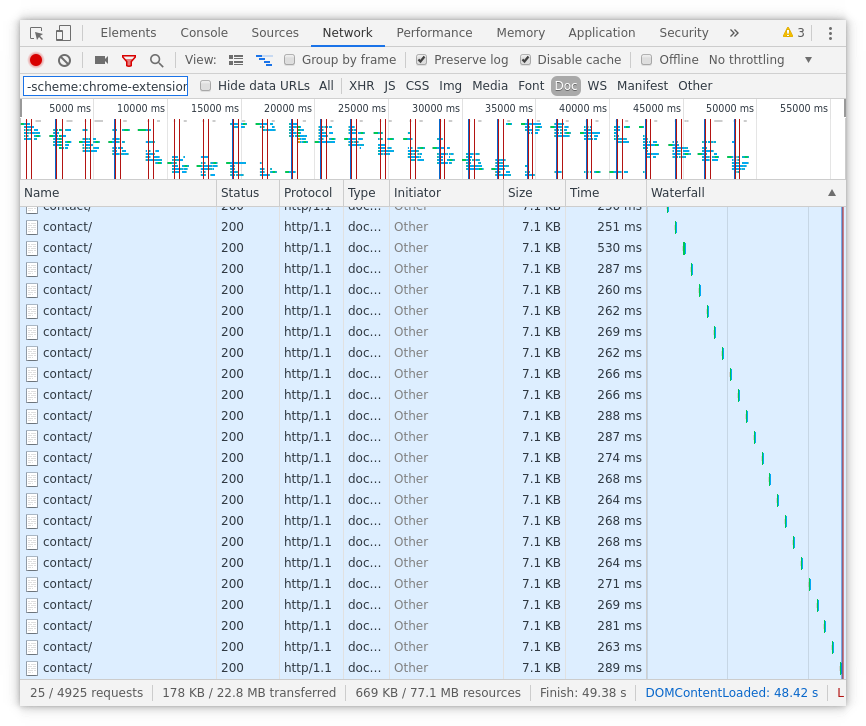The height and width of the screenshot is (726, 866).
Task: Stop recording network log
Action: click(34, 59)
